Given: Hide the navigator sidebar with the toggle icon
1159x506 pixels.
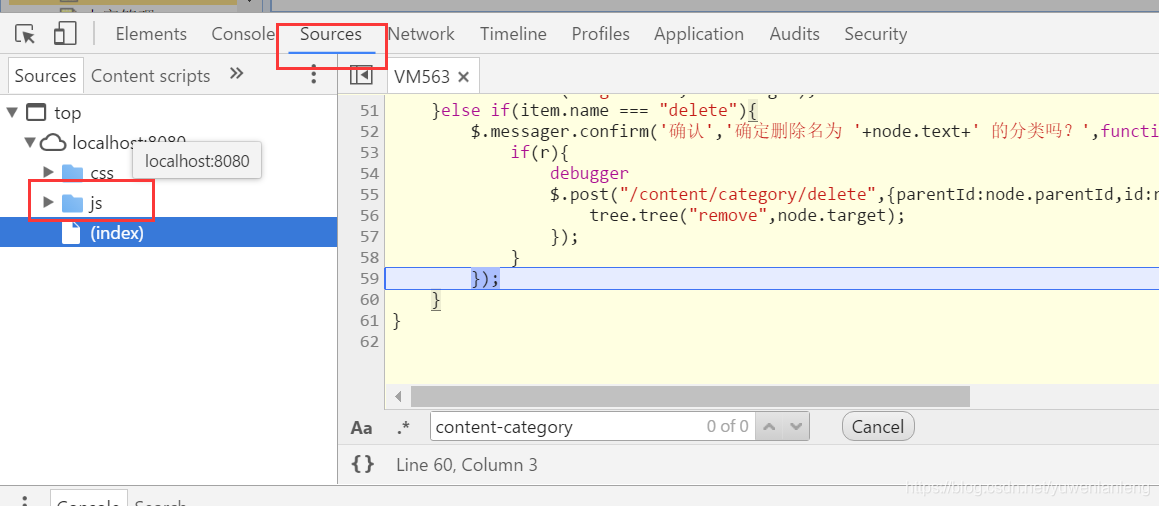Looking at the screenshot, I should point(361,75).
